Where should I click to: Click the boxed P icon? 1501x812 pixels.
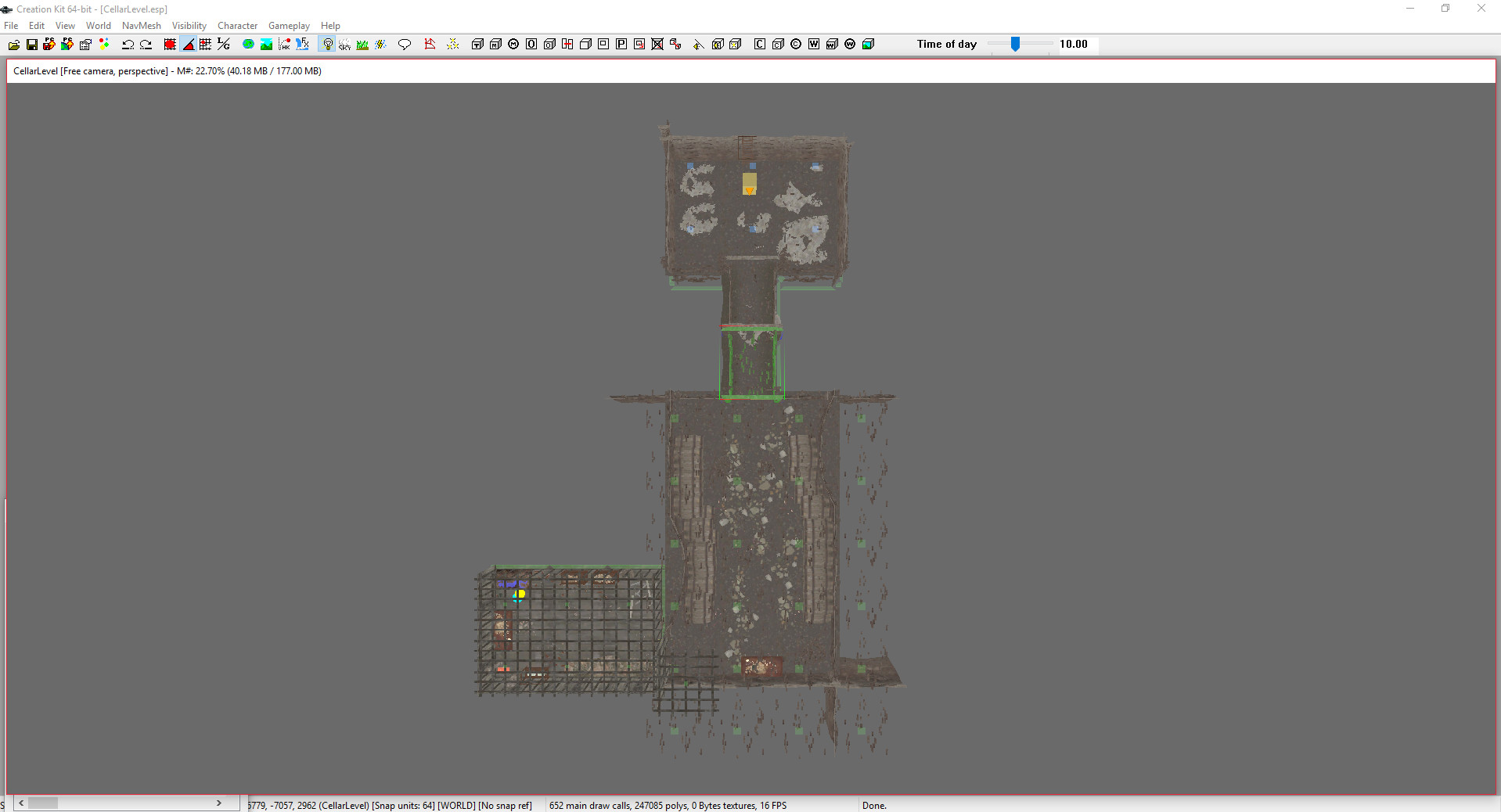point(621,45)
